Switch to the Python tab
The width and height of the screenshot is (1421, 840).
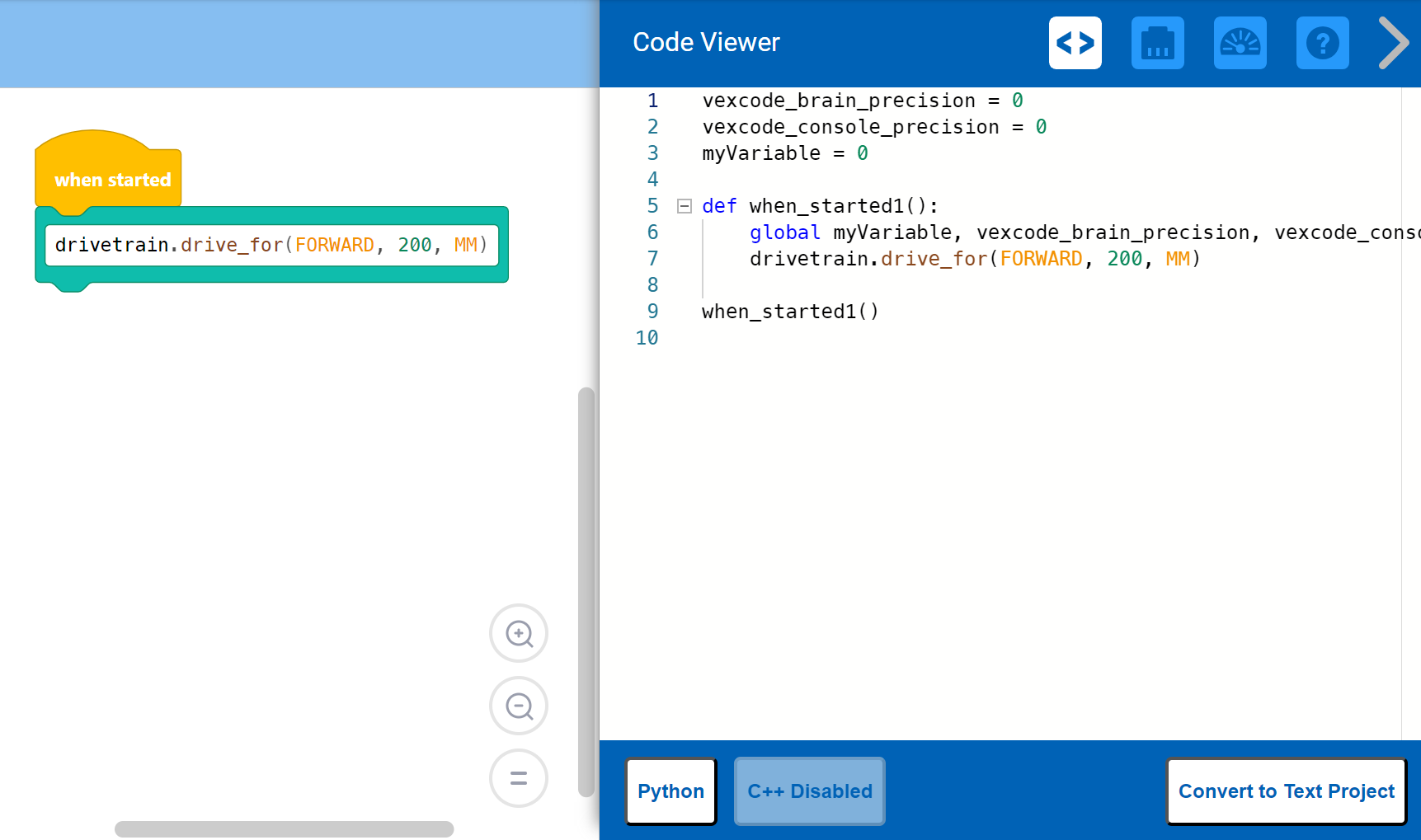click(671, 791)
